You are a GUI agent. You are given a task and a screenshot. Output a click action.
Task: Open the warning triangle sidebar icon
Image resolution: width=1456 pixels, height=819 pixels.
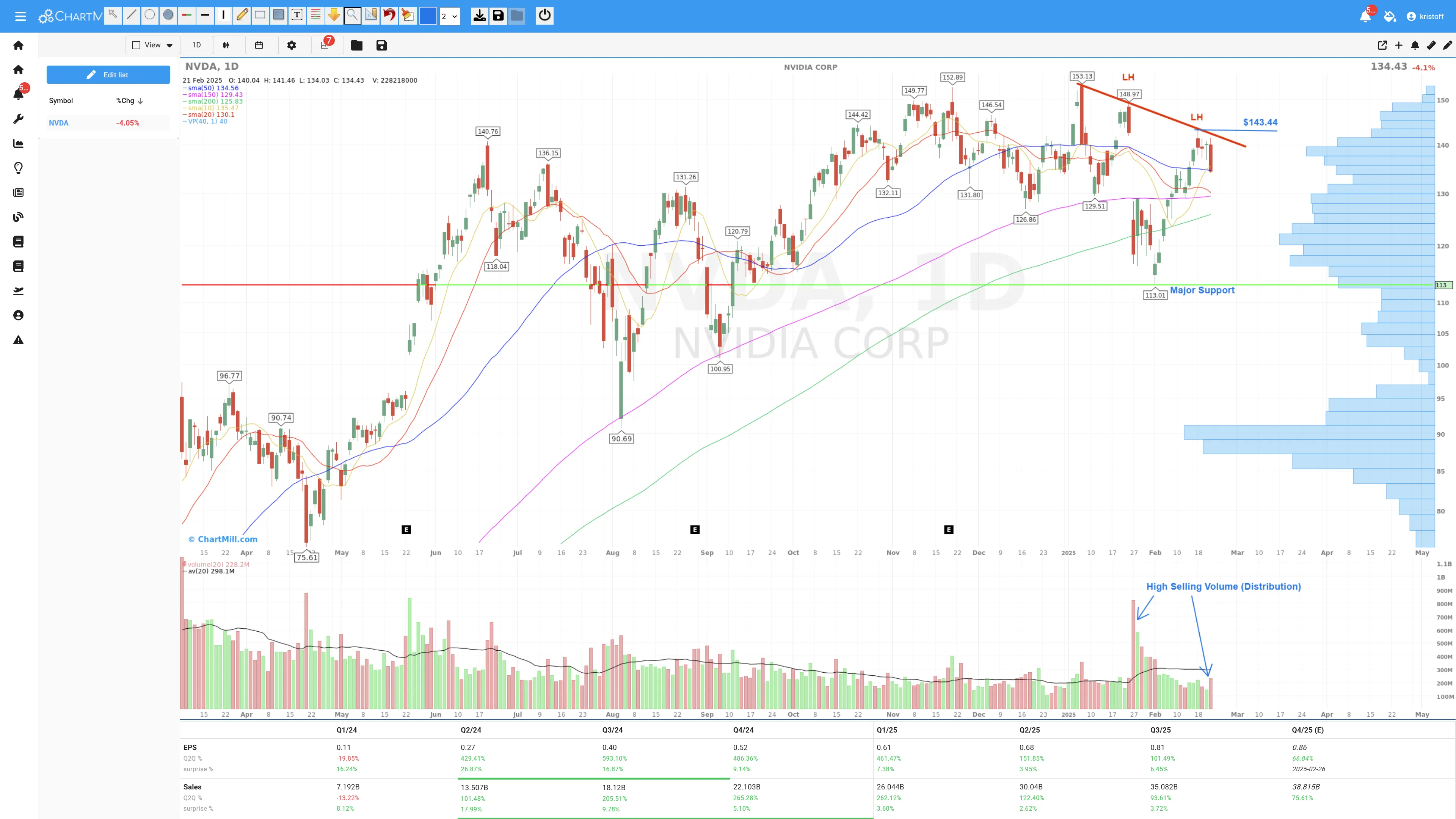(18, 340)
